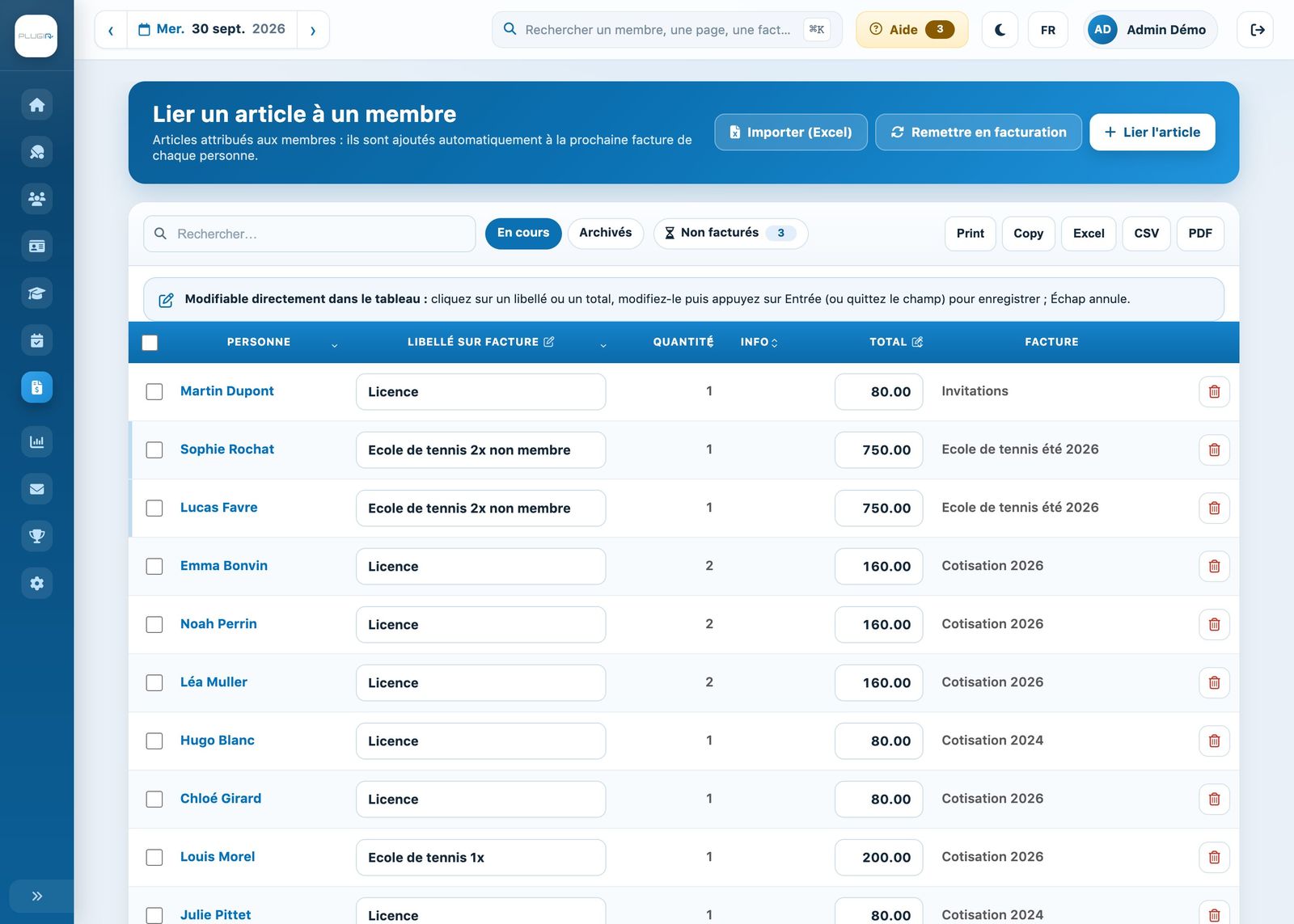Screen dimensions: 1294x924
Task: Switch to the Archivés tab
Action: [x=605, y=233]
